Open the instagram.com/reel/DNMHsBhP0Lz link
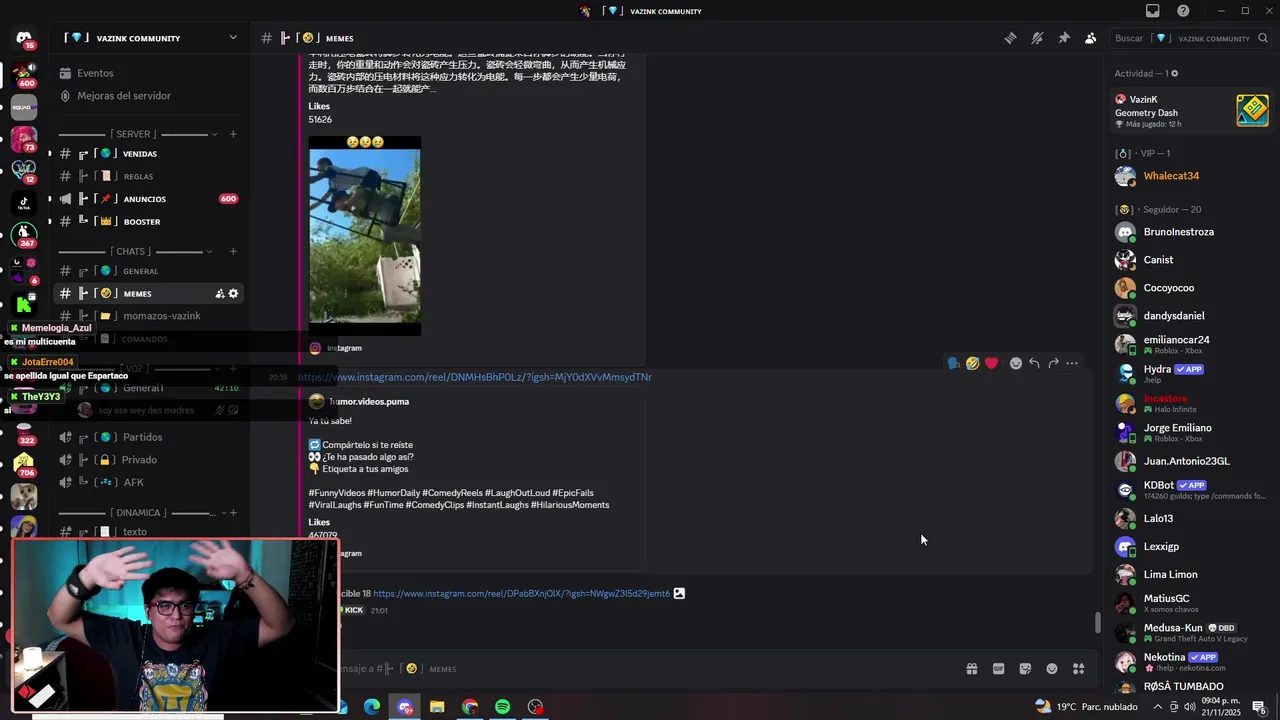 [475, 377]
